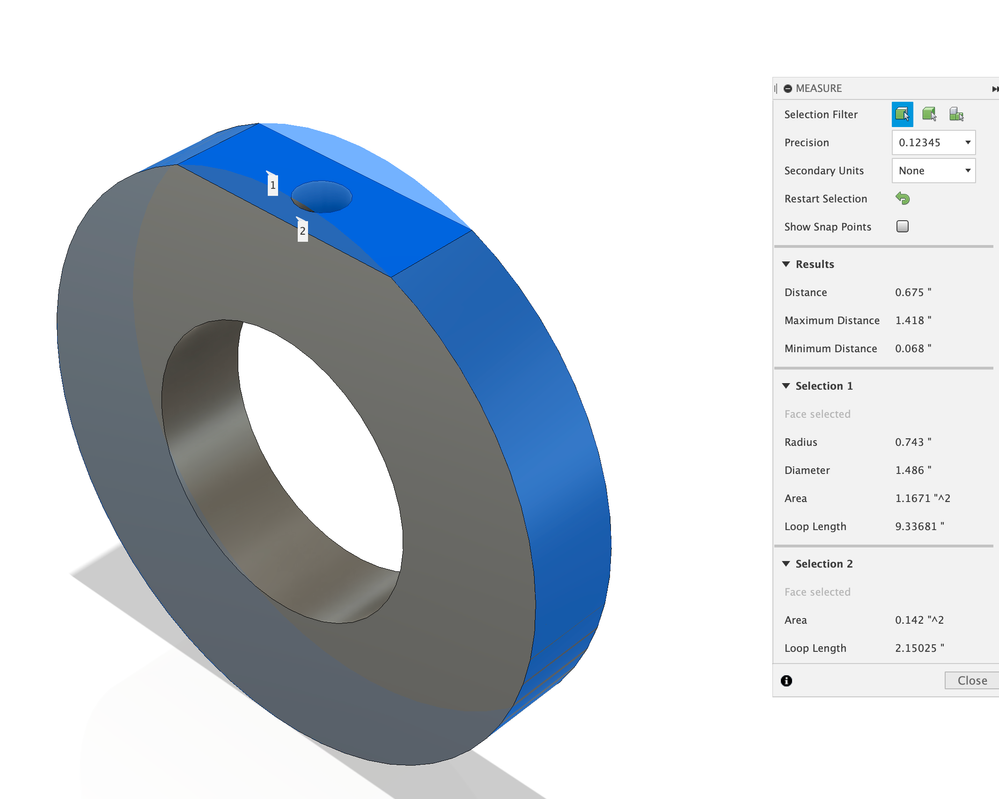
Task: Click selection marker 1 on the model
Action: coord(272,184)
